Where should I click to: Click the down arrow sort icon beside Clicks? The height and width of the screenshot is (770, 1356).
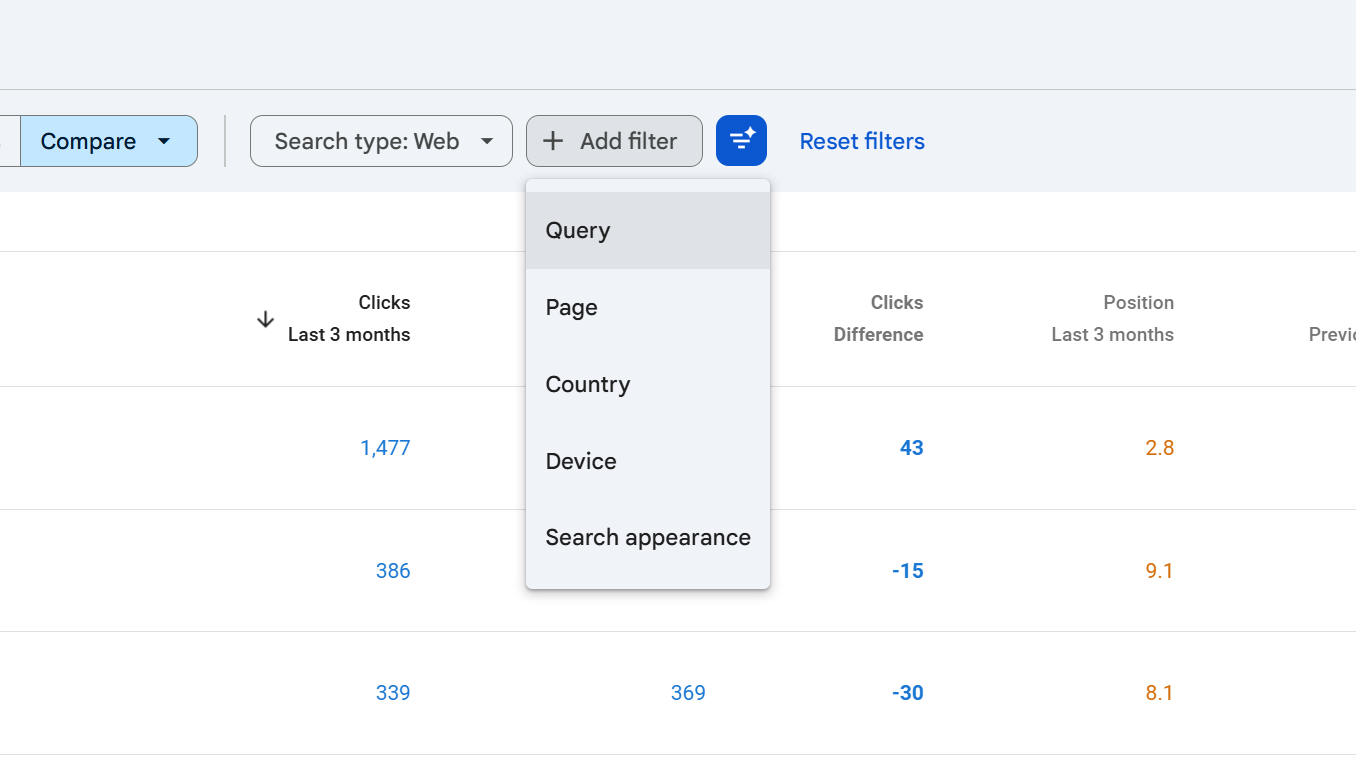pos(265,319)
